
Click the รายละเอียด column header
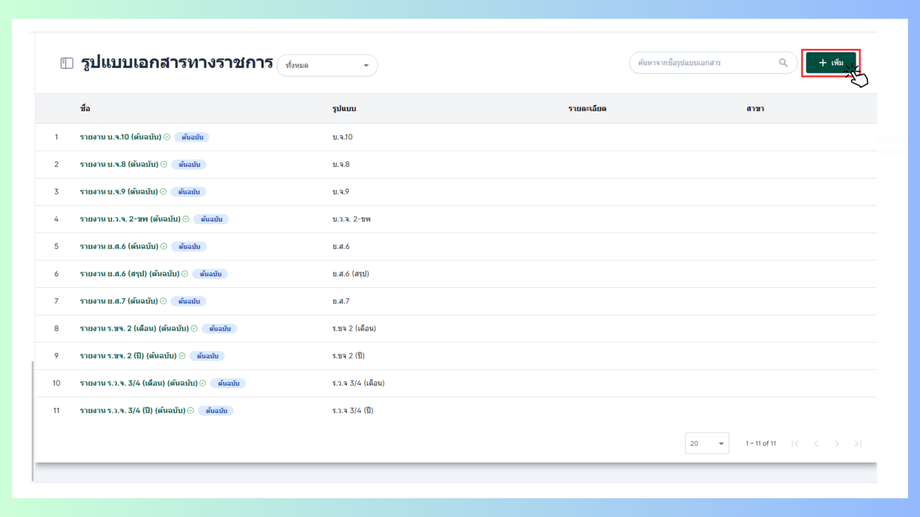587,109
